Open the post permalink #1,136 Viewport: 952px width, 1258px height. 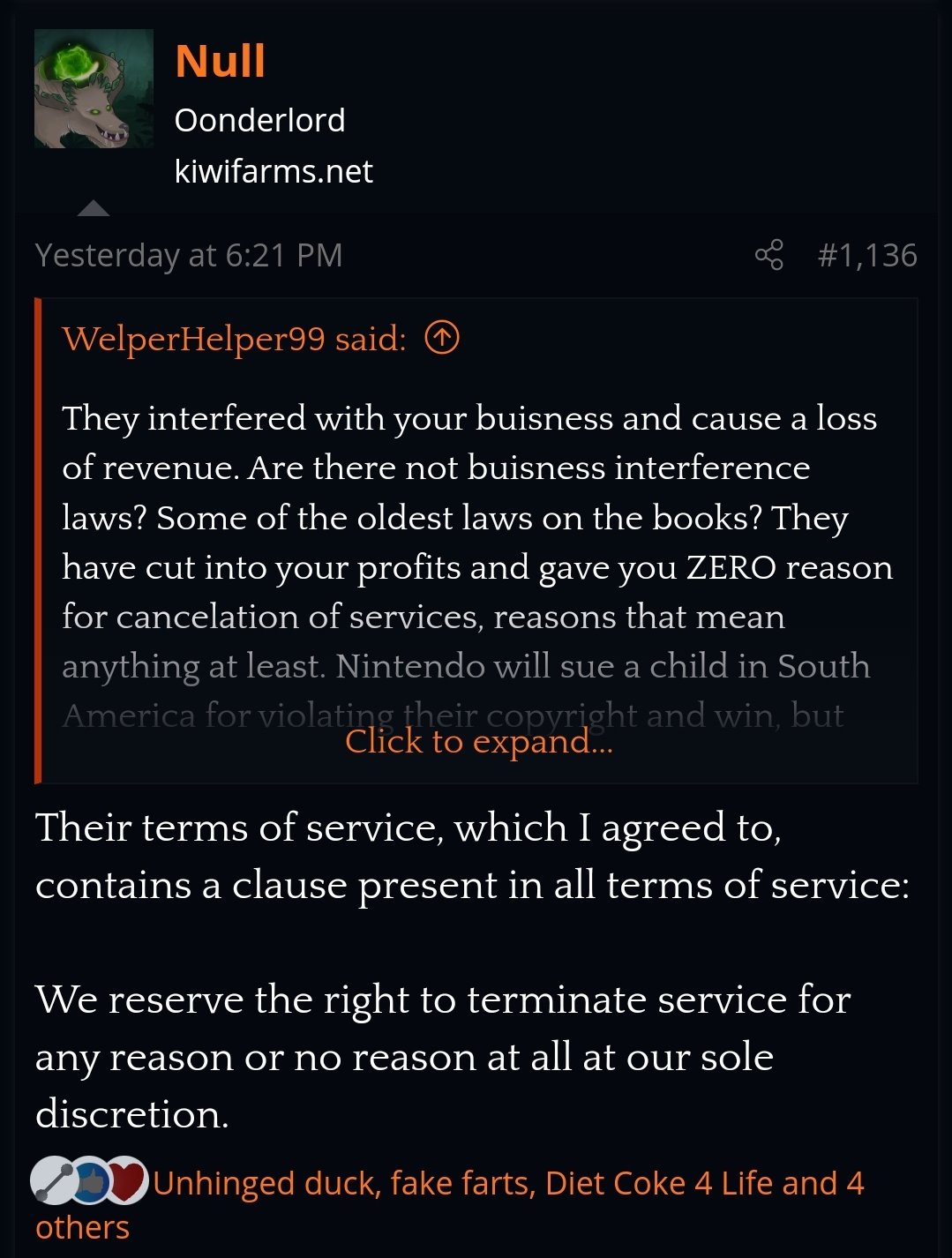(x=866, y=255)
